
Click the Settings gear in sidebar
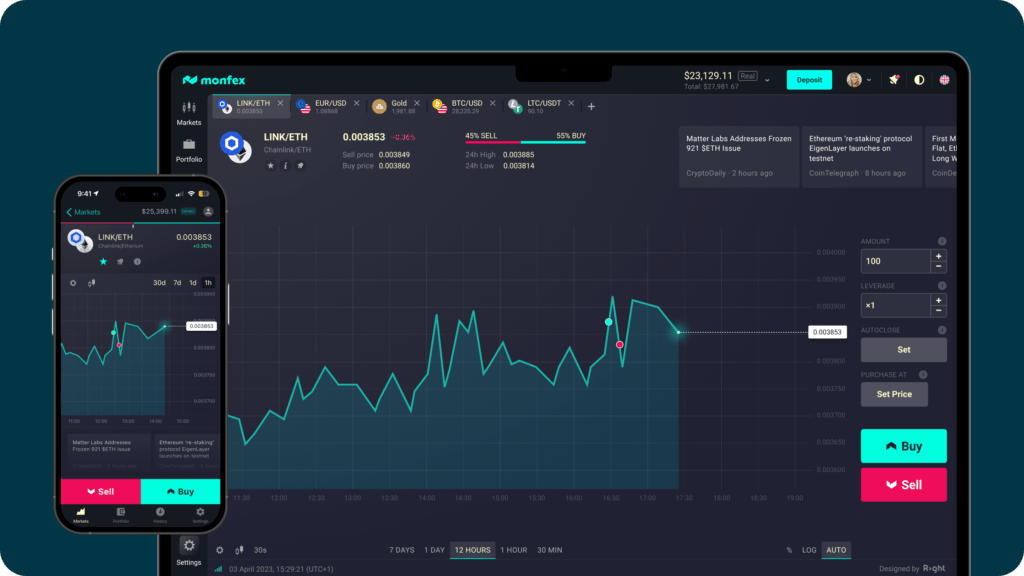(x=189, y=551)
